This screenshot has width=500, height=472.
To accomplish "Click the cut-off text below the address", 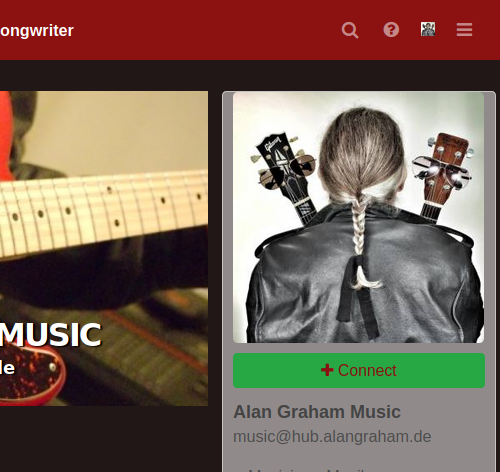I will pyautogui.click(x=307, y=470).
